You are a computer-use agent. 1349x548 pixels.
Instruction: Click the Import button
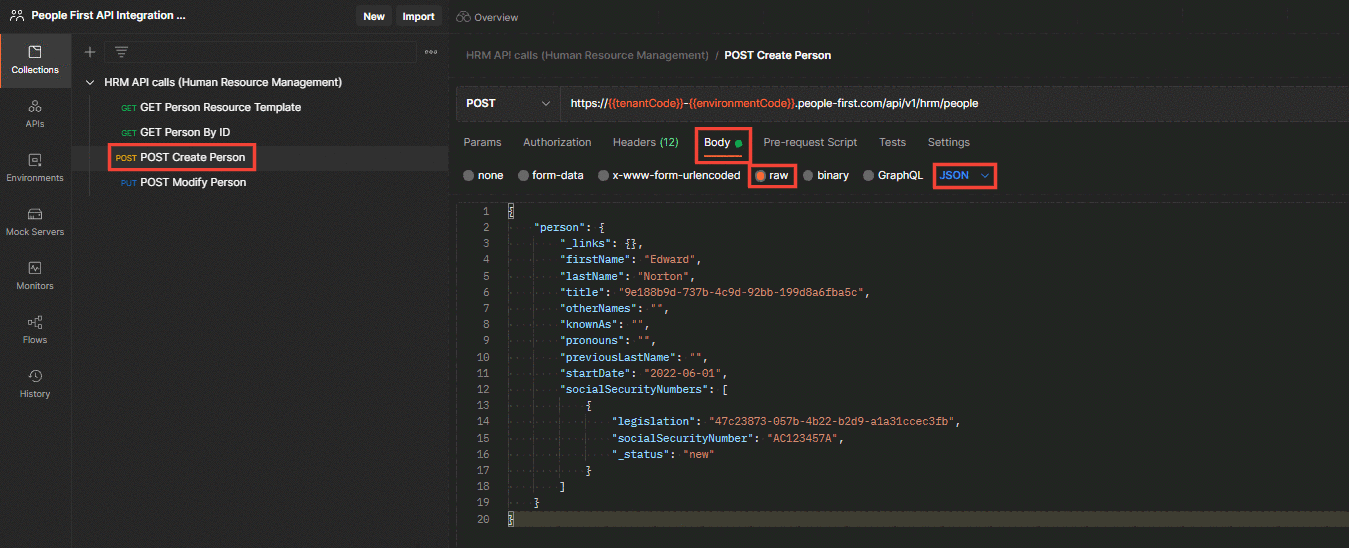tap(418, 16)
